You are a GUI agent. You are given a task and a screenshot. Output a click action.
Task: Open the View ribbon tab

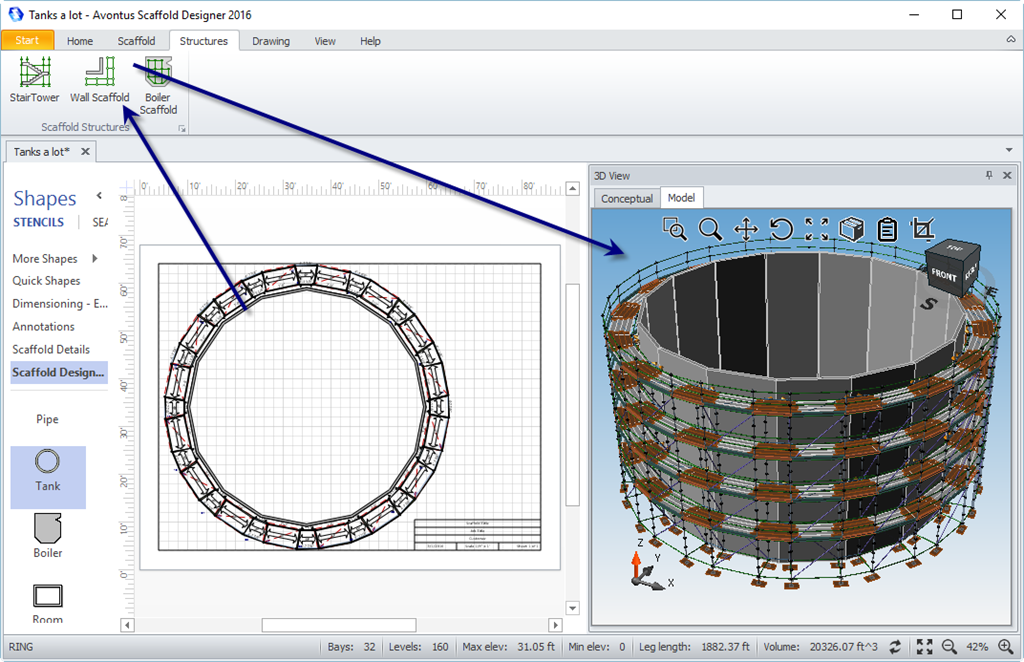click(x=325, y=40)
